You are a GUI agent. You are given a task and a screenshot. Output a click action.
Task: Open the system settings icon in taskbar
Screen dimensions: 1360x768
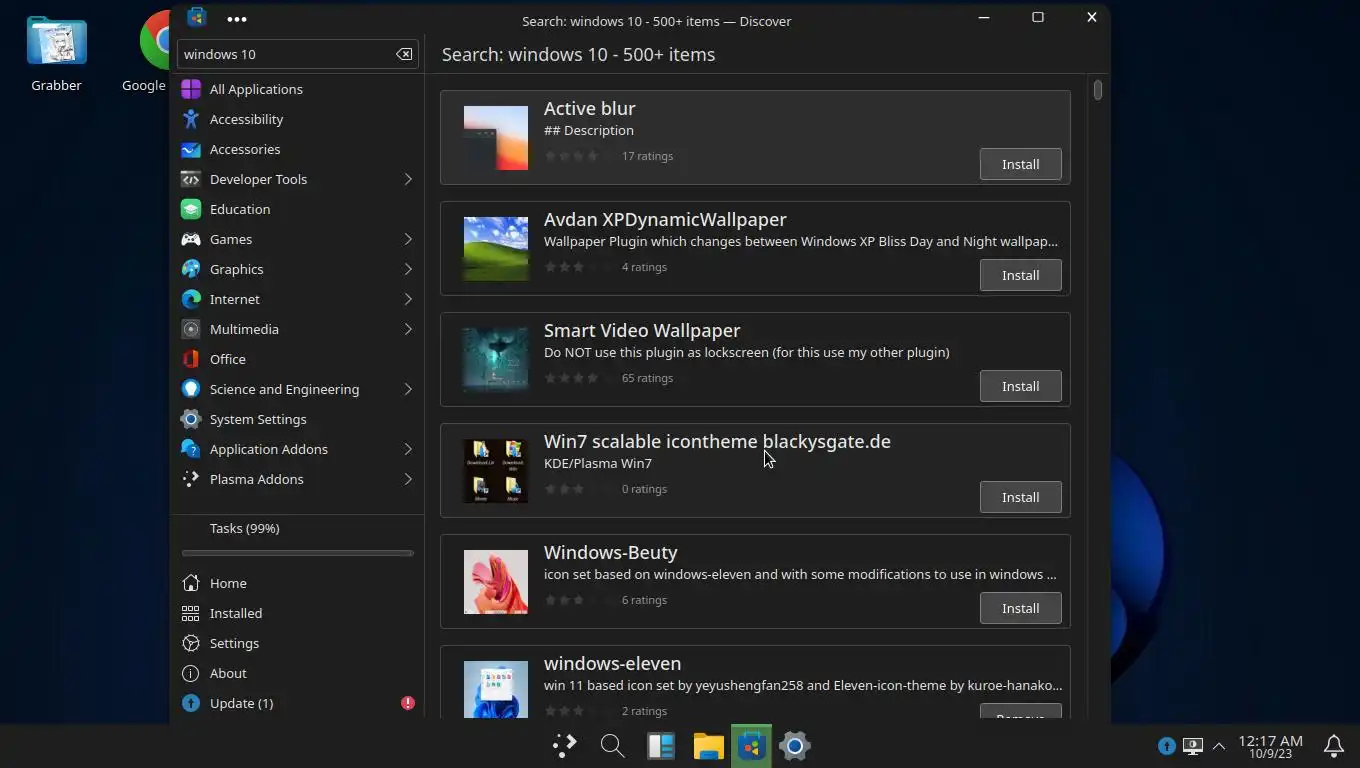pos(795,745)
